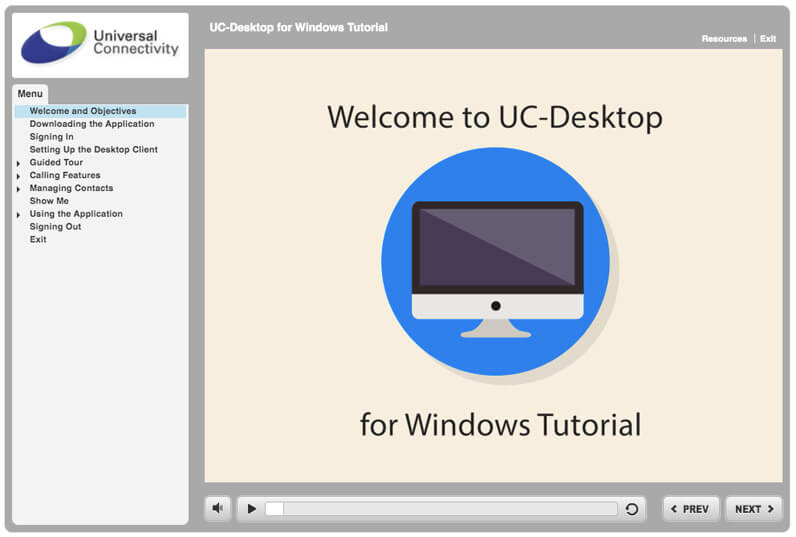Open the Show Me section
This screenshot has width=796, height=537.
click(49, 201)
